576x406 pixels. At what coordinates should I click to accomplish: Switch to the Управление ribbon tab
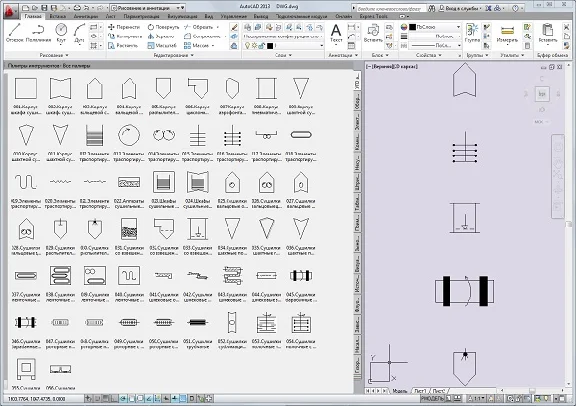234,17
